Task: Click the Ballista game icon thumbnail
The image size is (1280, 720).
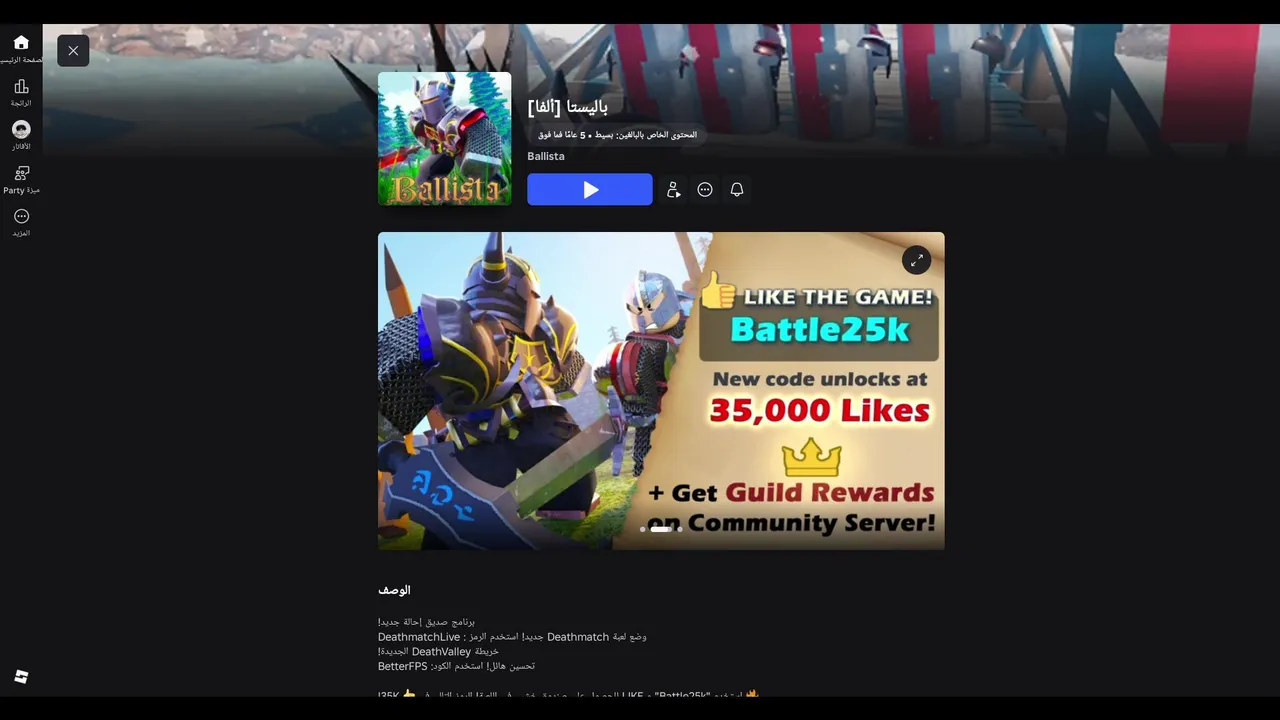Action: tap(445, 139)
